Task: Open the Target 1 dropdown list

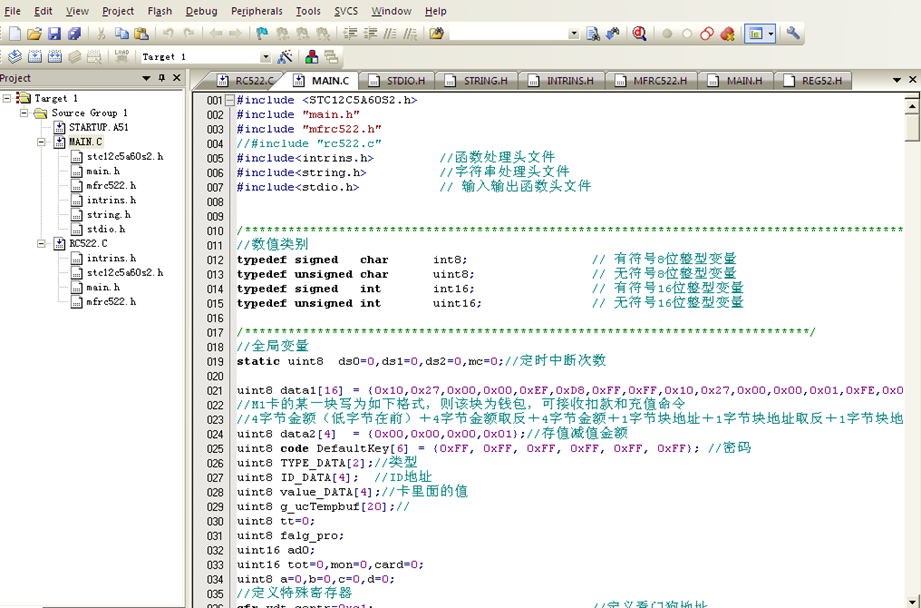Action: pyautogui.click(x=265, y=57)
